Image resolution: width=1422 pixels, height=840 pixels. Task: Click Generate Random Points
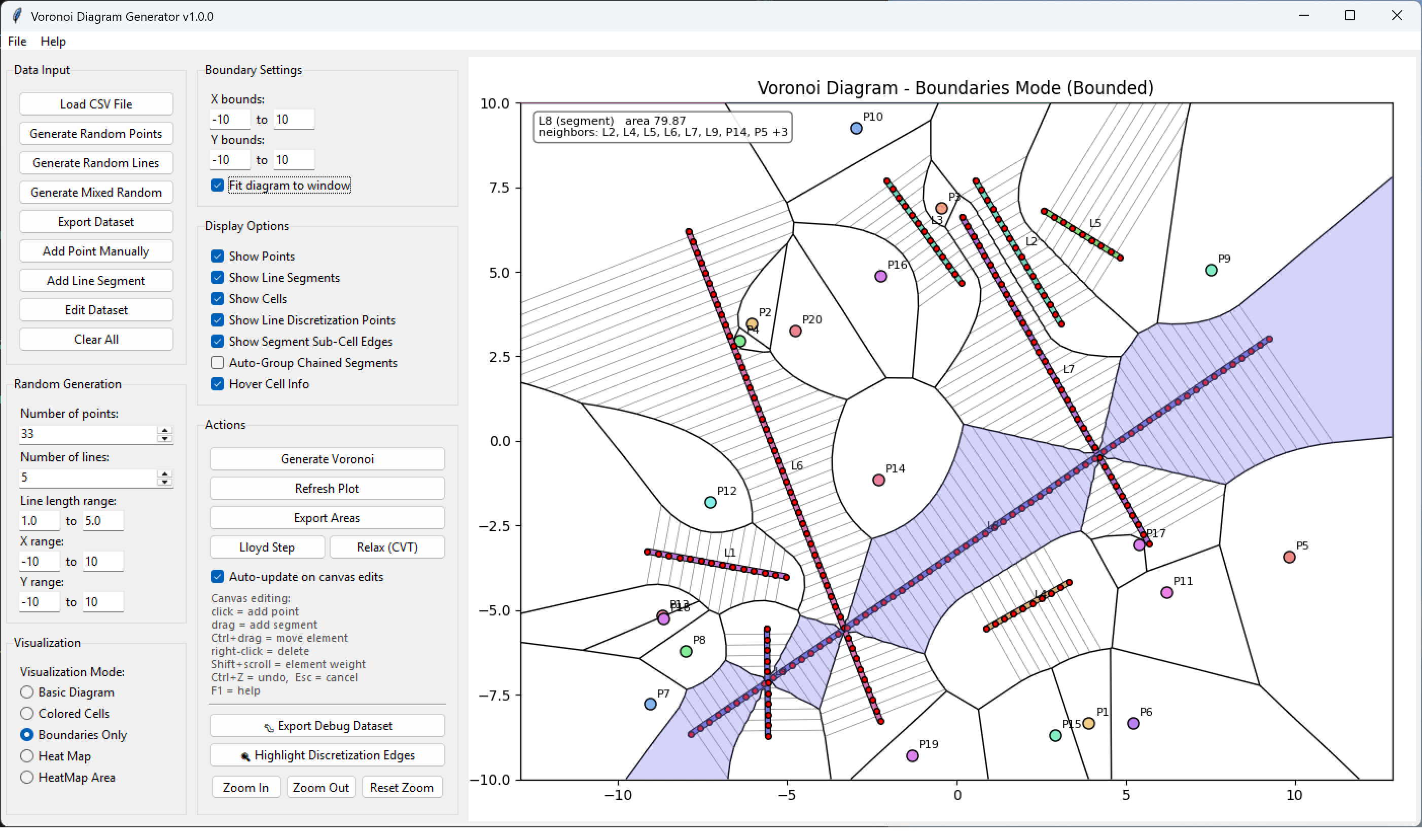click(x=96, y=134)
